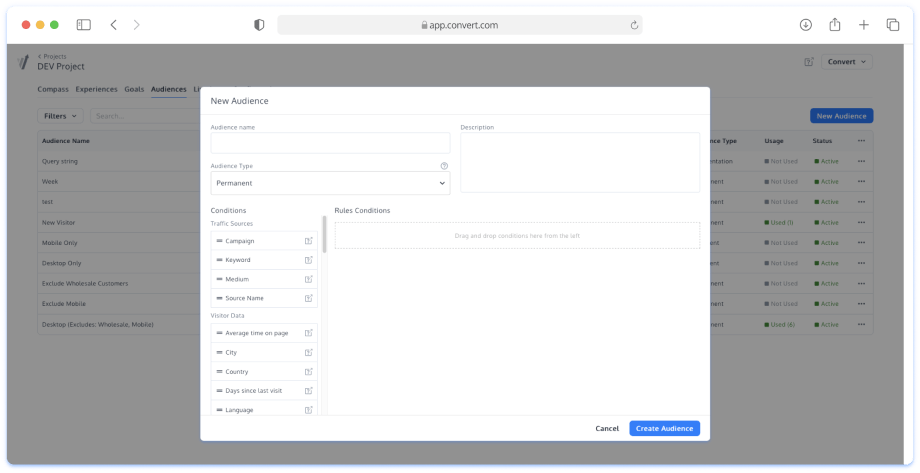Reload the page using the address bar icon
920x473 pixels.
634,25
